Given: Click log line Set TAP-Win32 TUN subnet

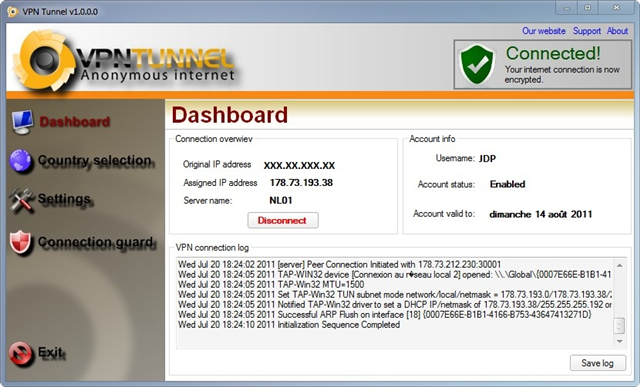Looking at the screenshot, I should [395, 294].
